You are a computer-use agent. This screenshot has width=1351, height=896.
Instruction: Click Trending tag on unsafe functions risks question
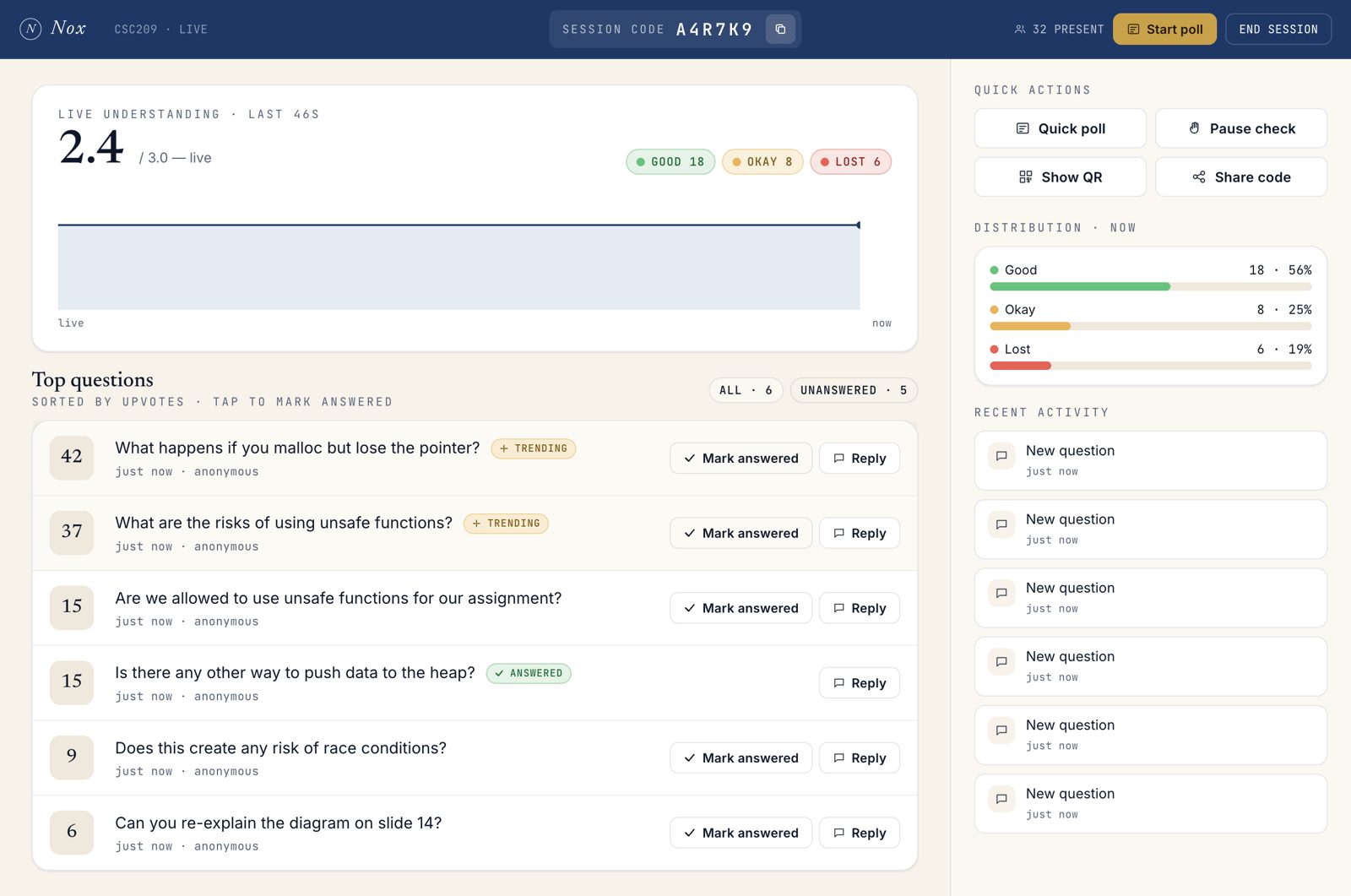[506, 524]
